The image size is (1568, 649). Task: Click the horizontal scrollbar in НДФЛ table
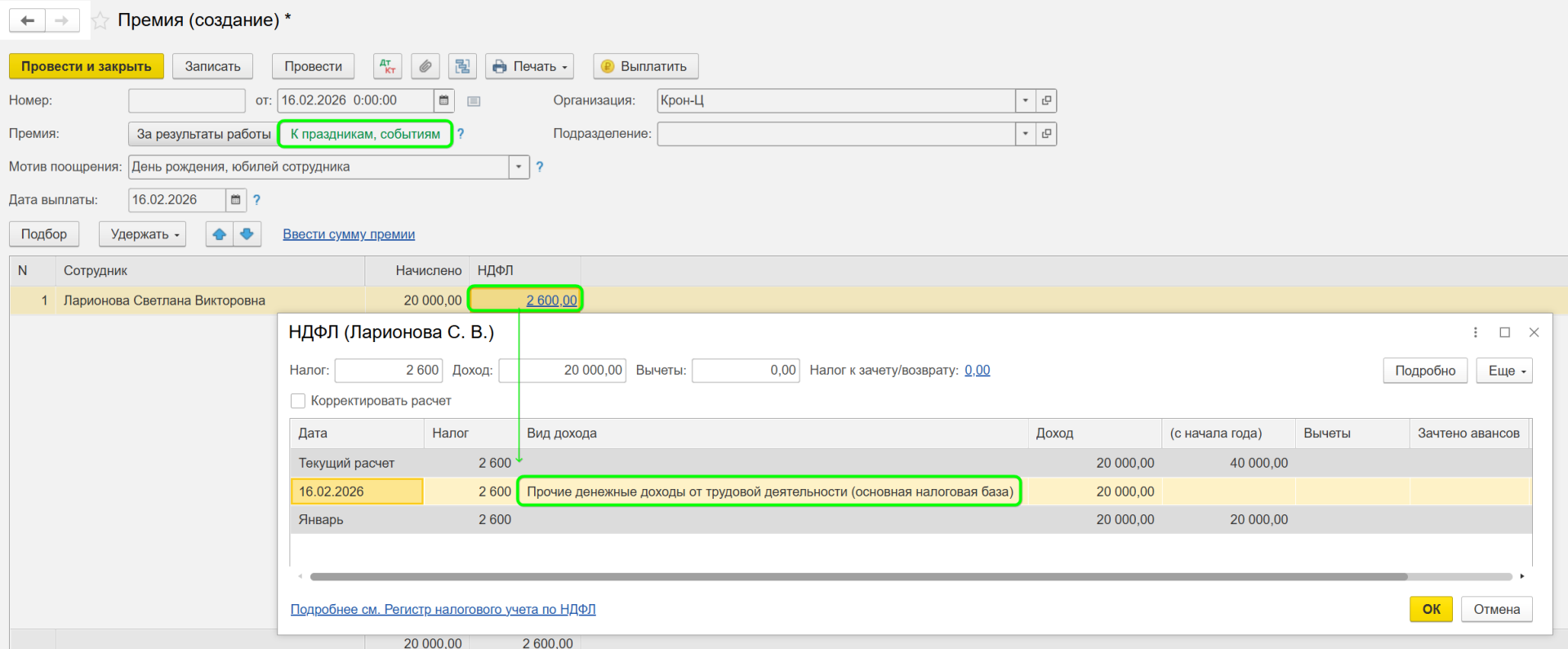tap(857, 576)
